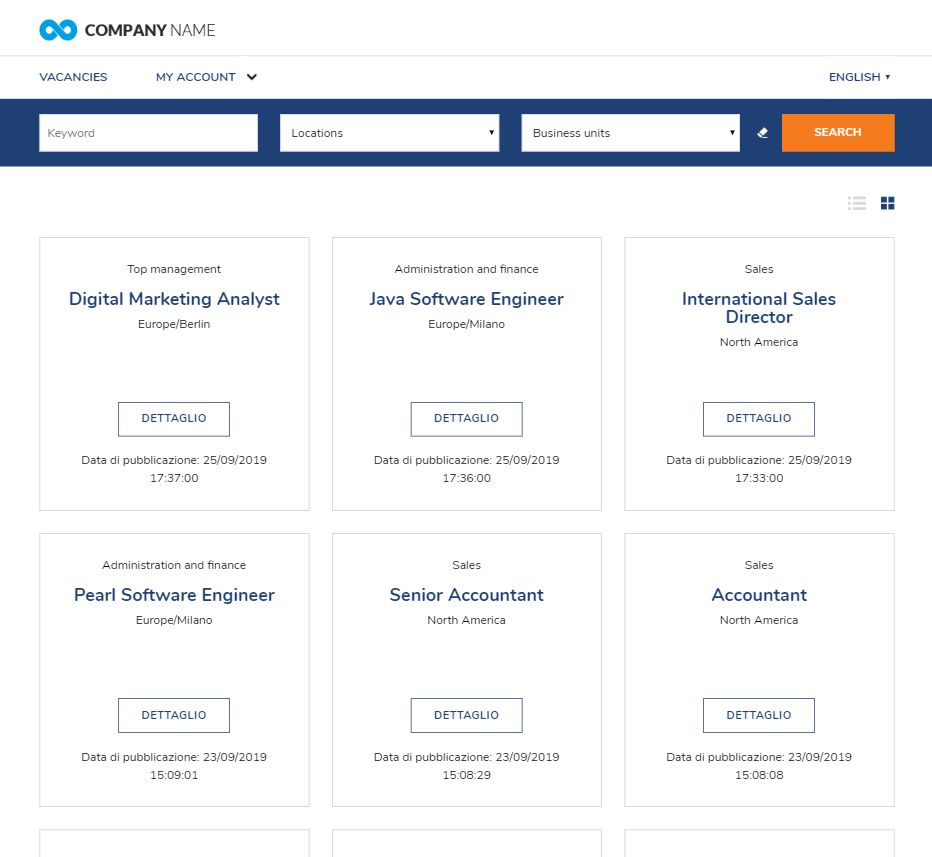Screen dimensions: 932x857
Task: Click the eraser icon to clear search filters
Action: [762, 132]
